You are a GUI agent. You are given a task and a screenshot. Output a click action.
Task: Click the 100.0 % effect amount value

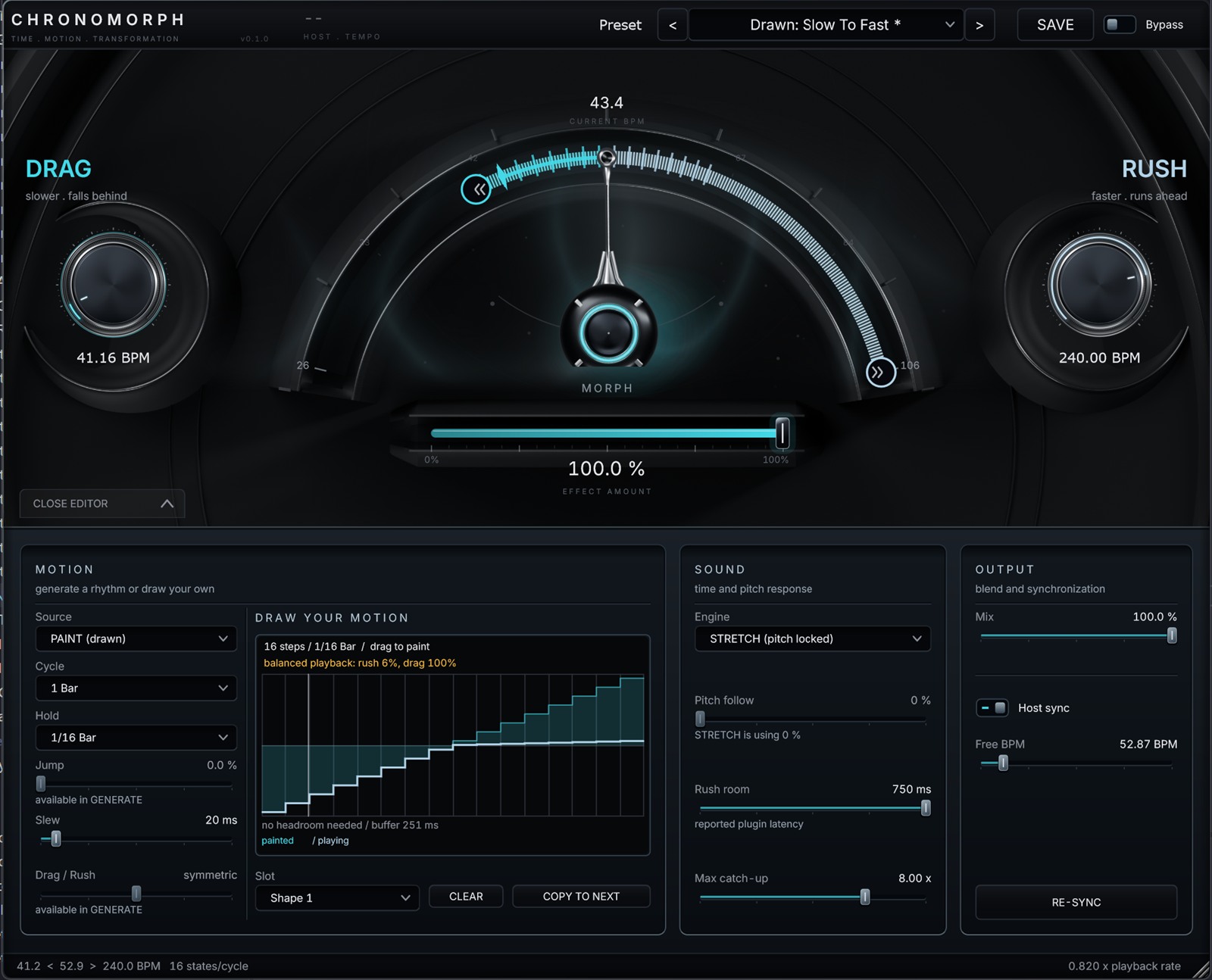[607, 469]
